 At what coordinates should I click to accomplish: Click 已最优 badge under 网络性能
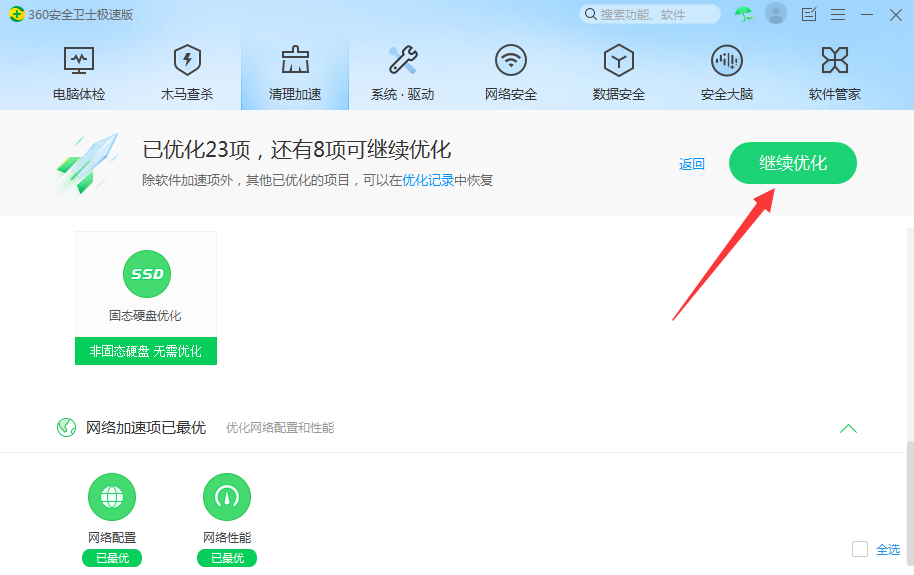[227, 558]
